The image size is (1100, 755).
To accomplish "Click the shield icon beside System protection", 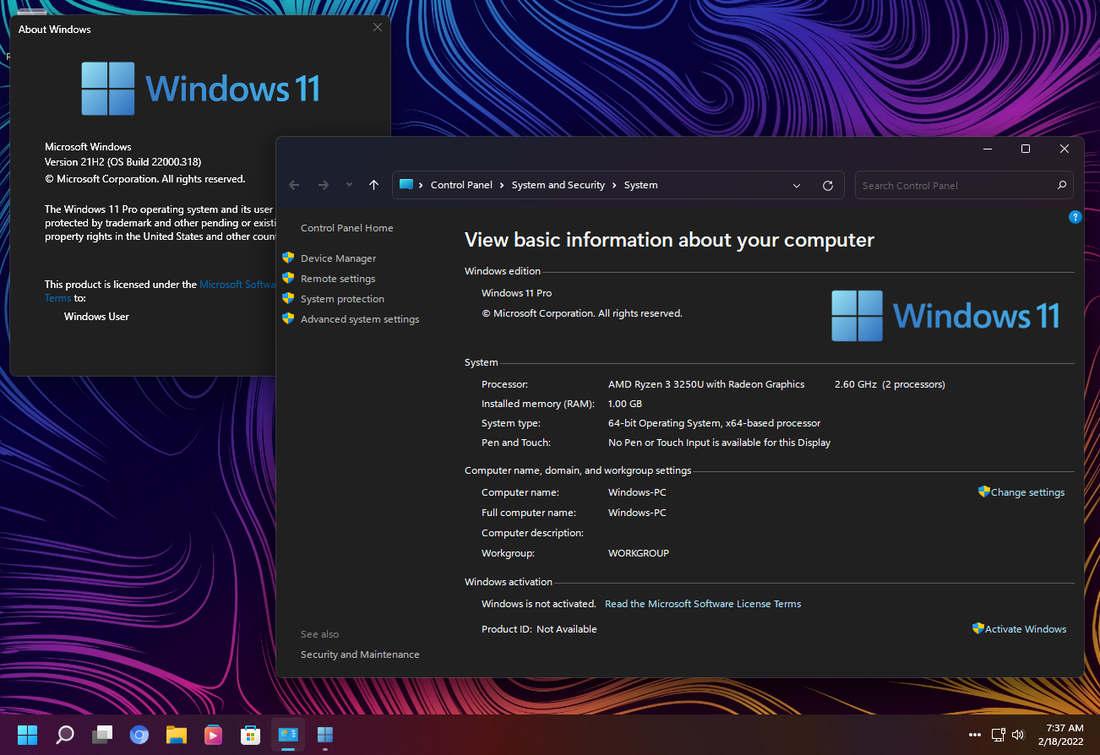I will click(288, 298).
